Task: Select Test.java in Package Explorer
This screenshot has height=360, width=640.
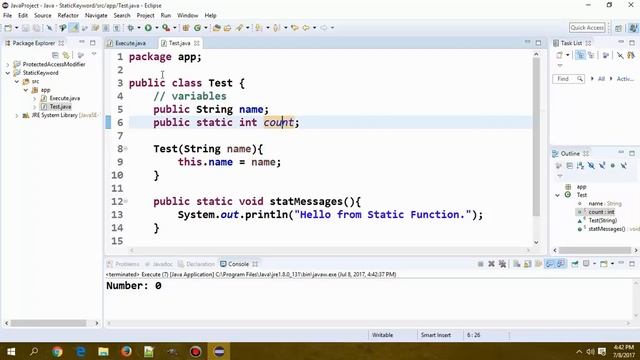Action: pyautogui.click(x=60, y=107)
